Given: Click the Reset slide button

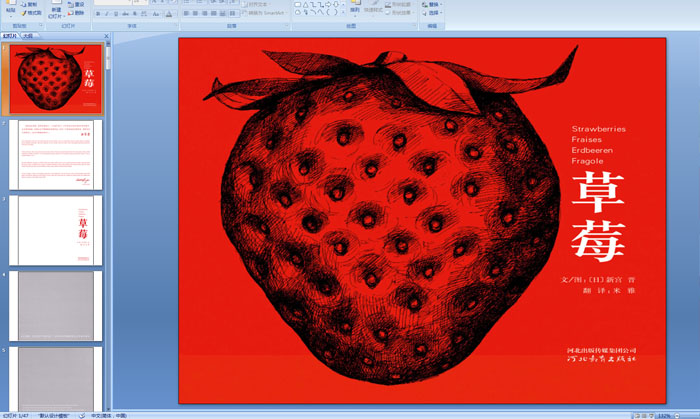Looking at the screenshot, I should click(76, 4).
